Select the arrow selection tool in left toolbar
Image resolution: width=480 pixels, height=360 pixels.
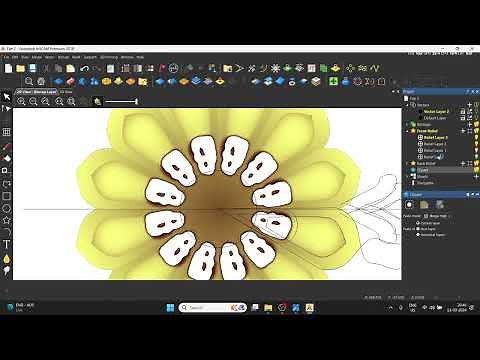pos(6,97)
